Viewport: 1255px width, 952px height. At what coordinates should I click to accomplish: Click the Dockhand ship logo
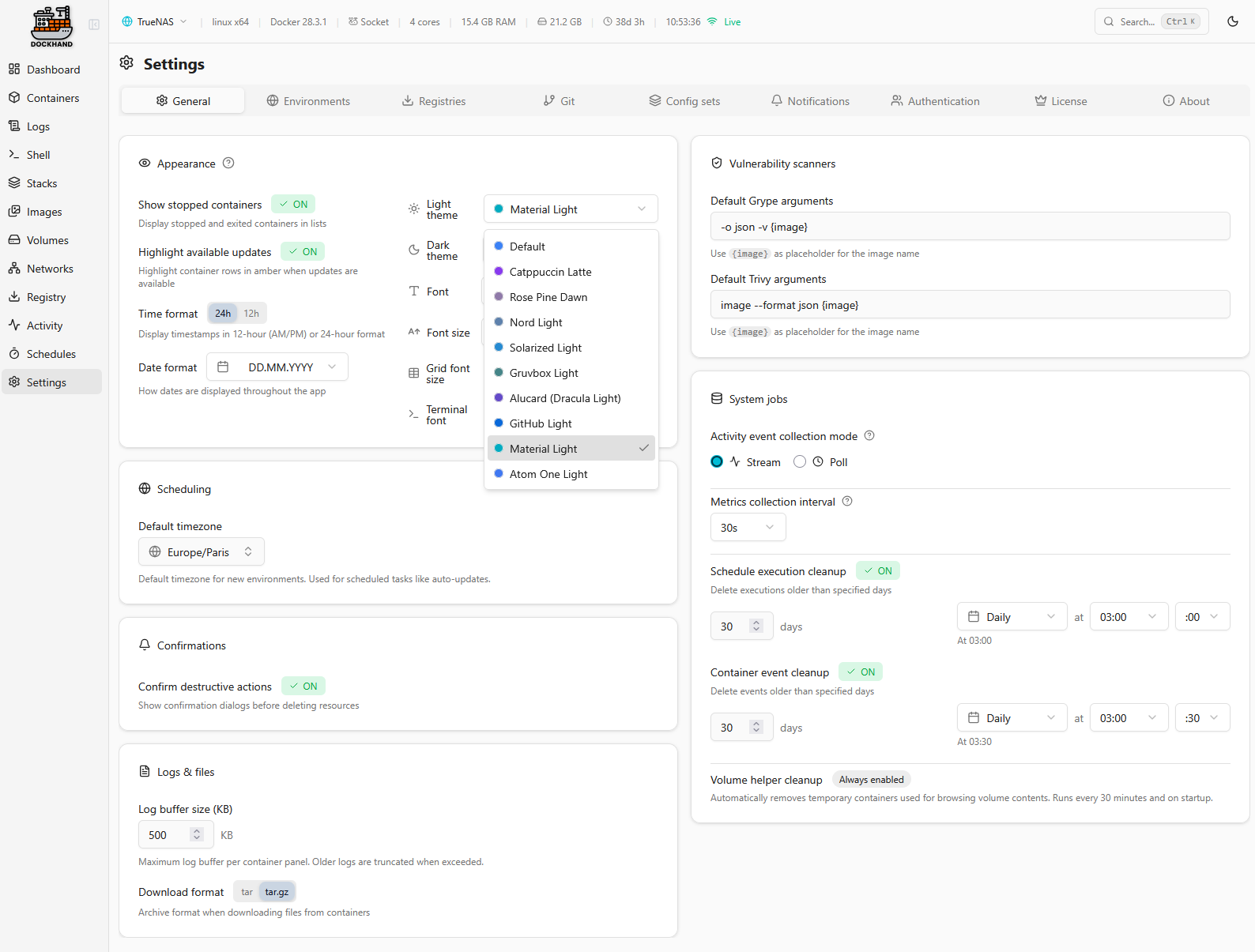(51, 25)
